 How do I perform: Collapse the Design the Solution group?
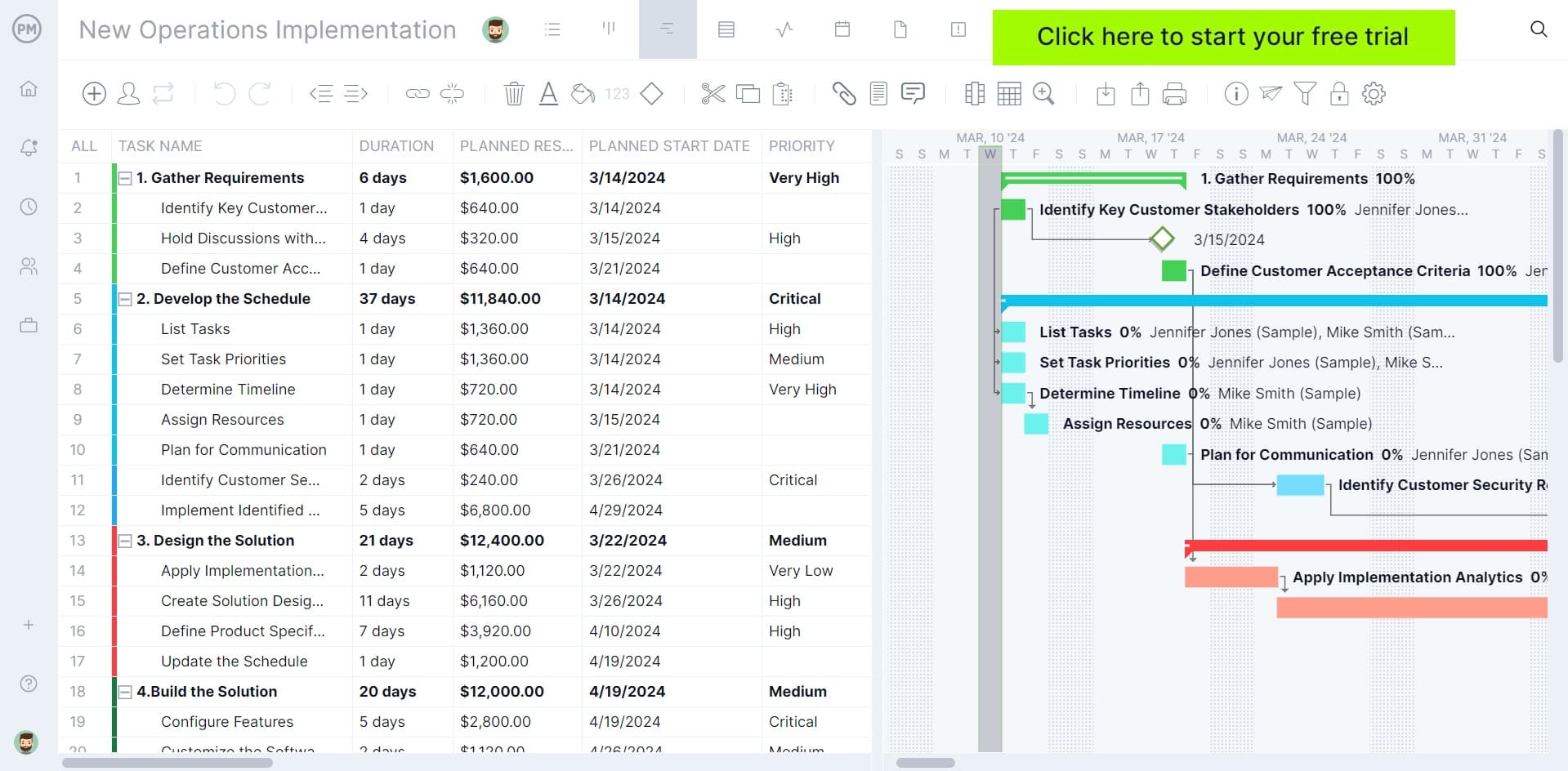click(124, 540)
